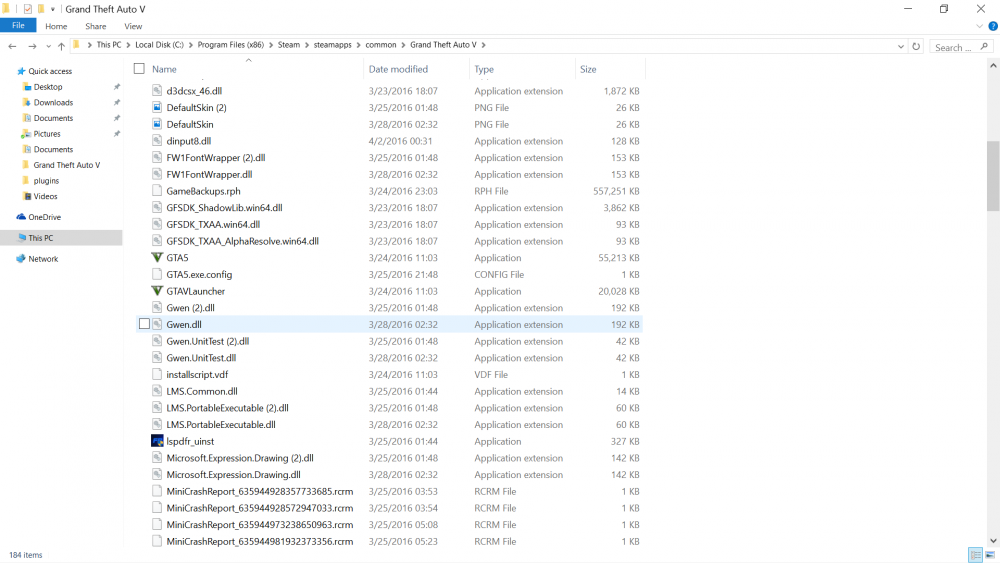Image resolution: width=1000 pixels, height=563 pixels.
Task: Select 'MiniCrashReport_635944981932373356.rcrm' file name
Action: click(260, 541)
